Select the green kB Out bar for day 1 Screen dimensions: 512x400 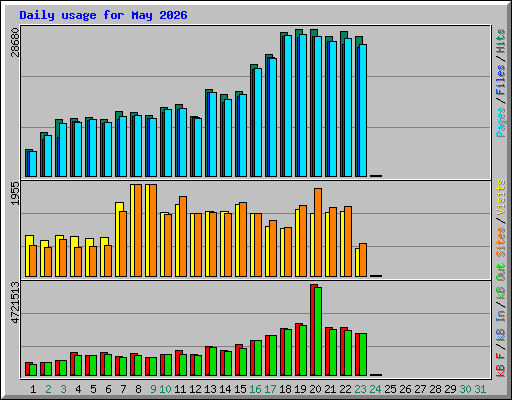pyautogui.click(x=33, y=370)
